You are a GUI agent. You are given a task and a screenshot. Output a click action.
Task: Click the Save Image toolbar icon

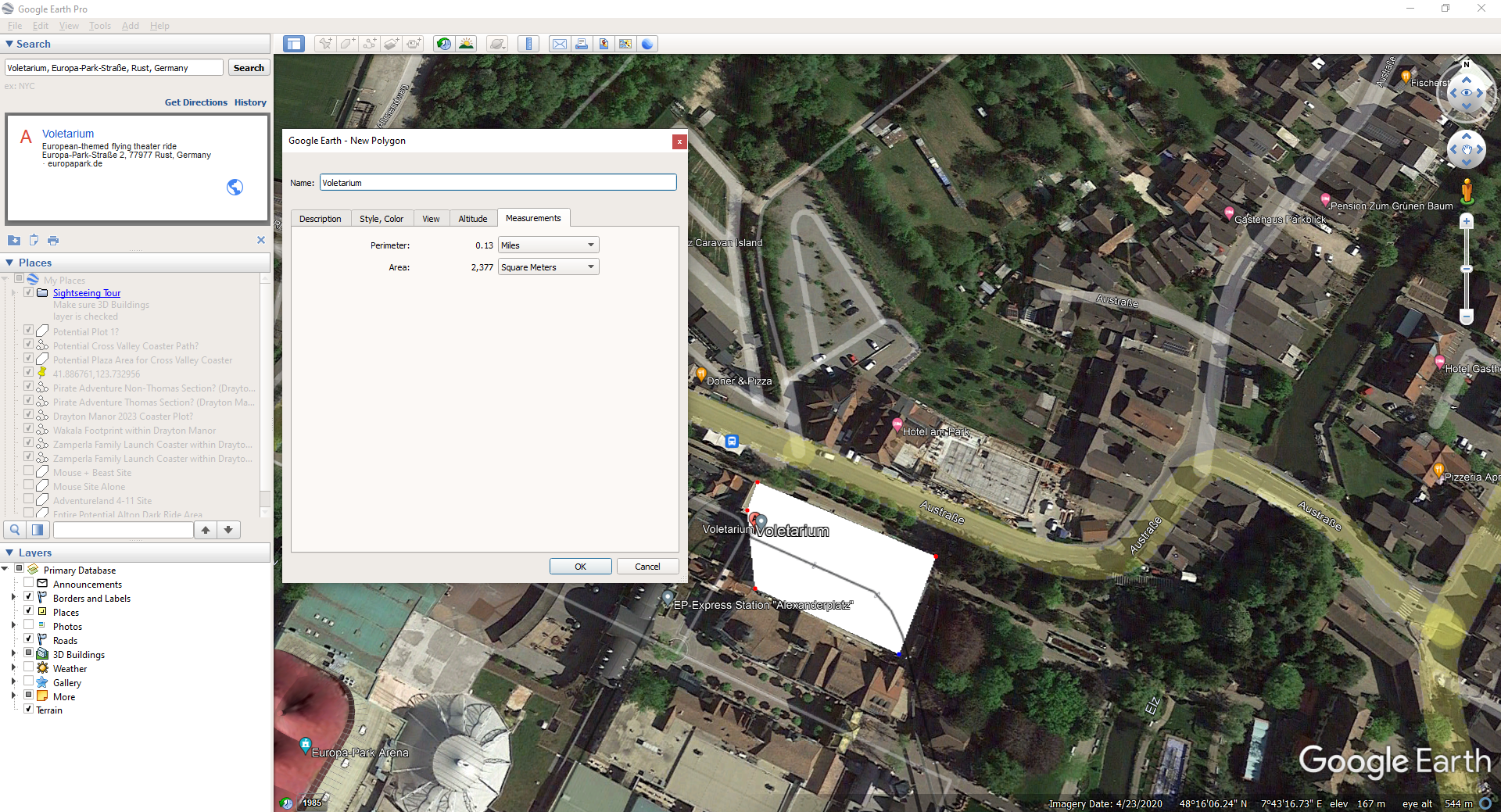[x=604, y=44]
